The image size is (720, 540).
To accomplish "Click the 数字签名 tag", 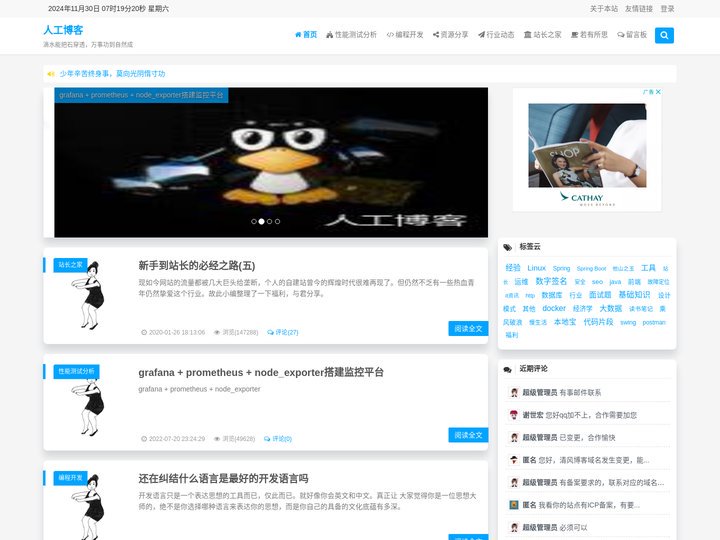I will [551, 281].
